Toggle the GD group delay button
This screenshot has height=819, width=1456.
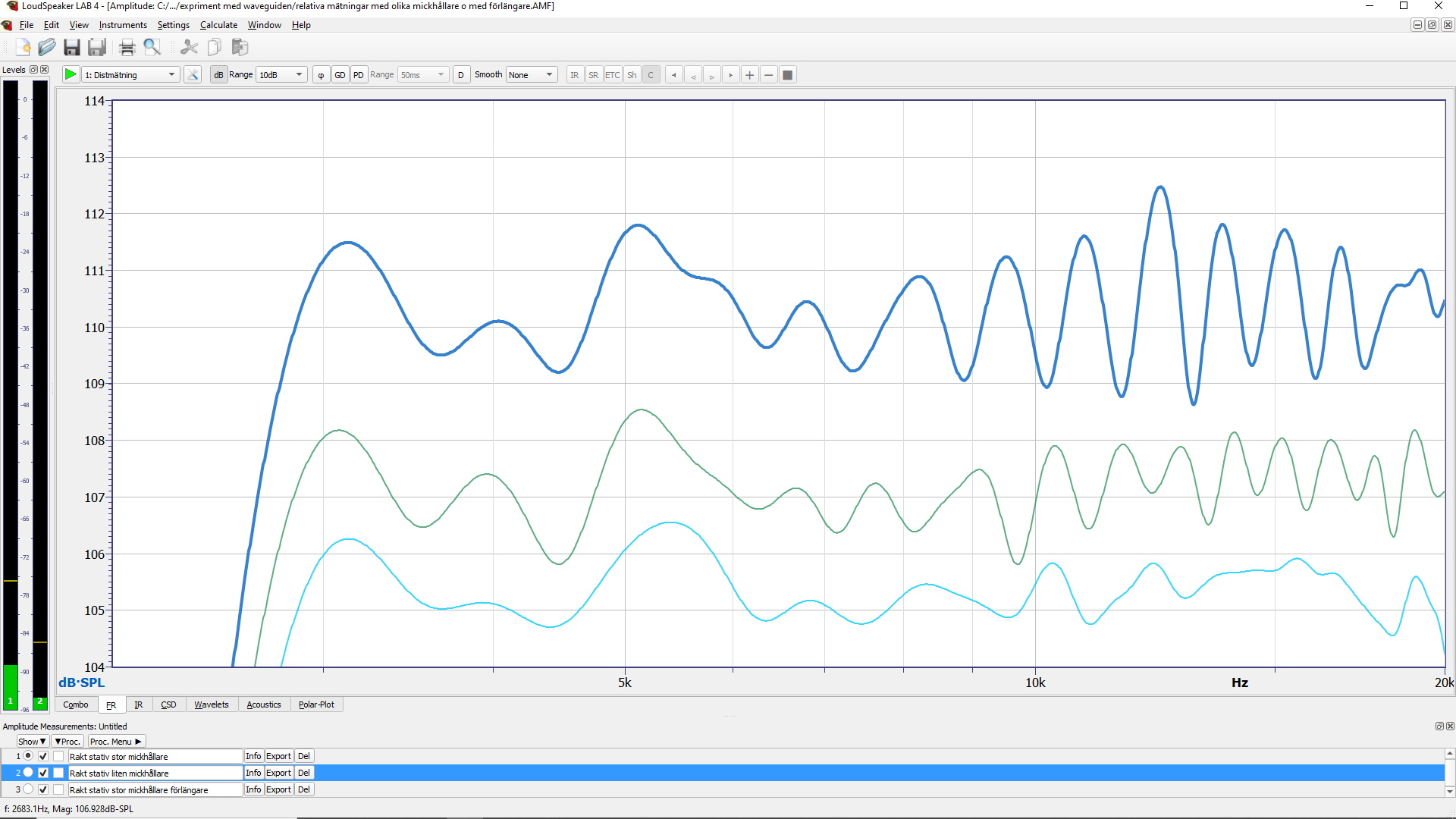(x=340, y=74)
